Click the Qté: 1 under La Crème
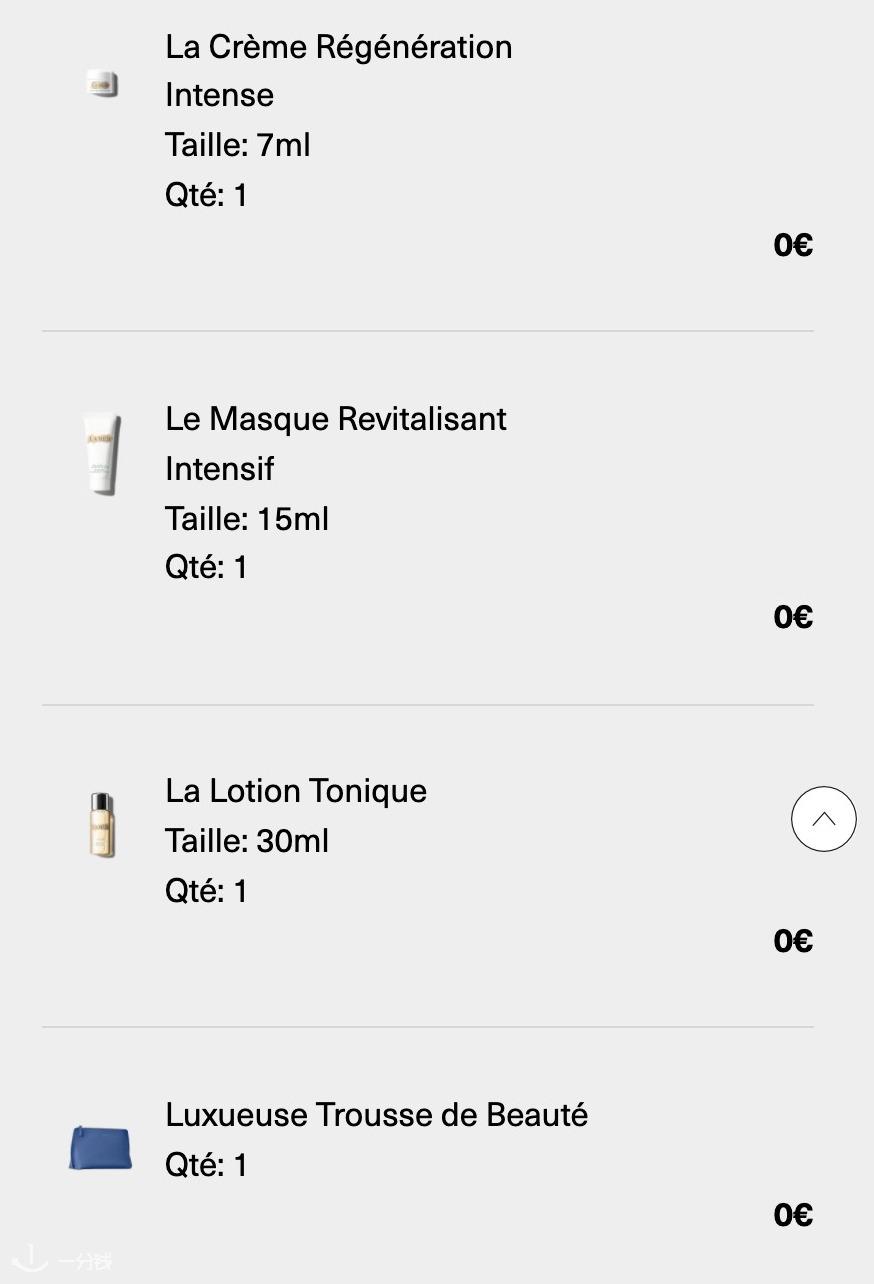 point(206,195)
